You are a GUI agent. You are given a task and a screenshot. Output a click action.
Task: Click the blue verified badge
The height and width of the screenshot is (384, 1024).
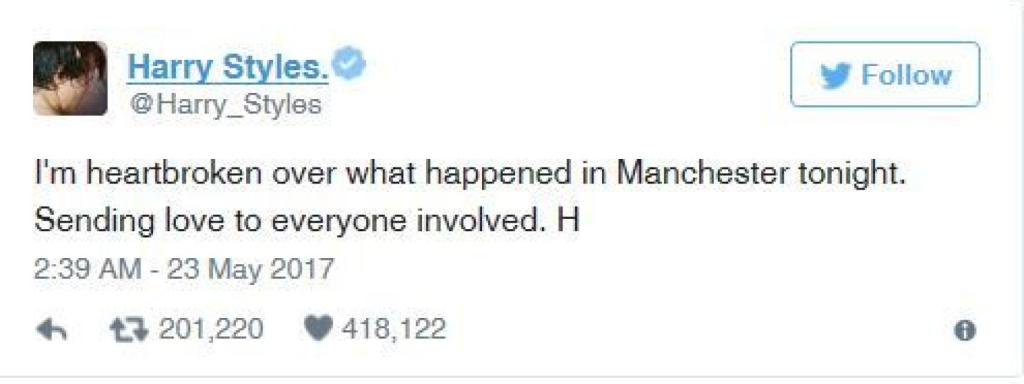coord(349,65)
